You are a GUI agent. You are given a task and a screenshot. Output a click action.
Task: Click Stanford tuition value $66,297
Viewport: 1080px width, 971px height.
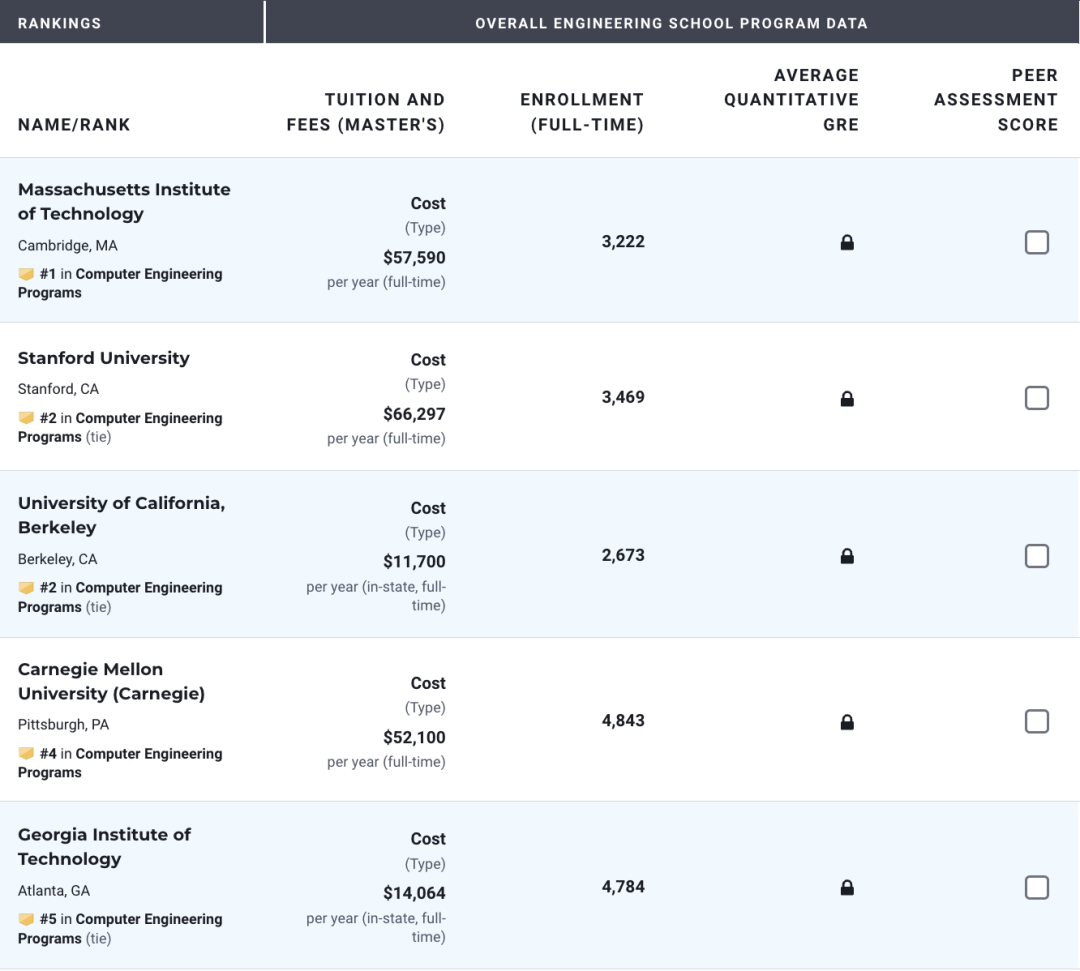pyautogui.click(x=414, y=414)
